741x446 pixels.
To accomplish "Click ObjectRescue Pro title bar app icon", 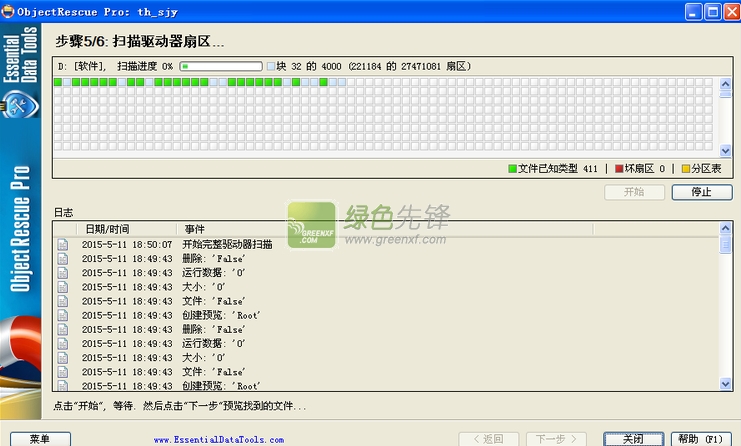I will (x=8, y=11).
